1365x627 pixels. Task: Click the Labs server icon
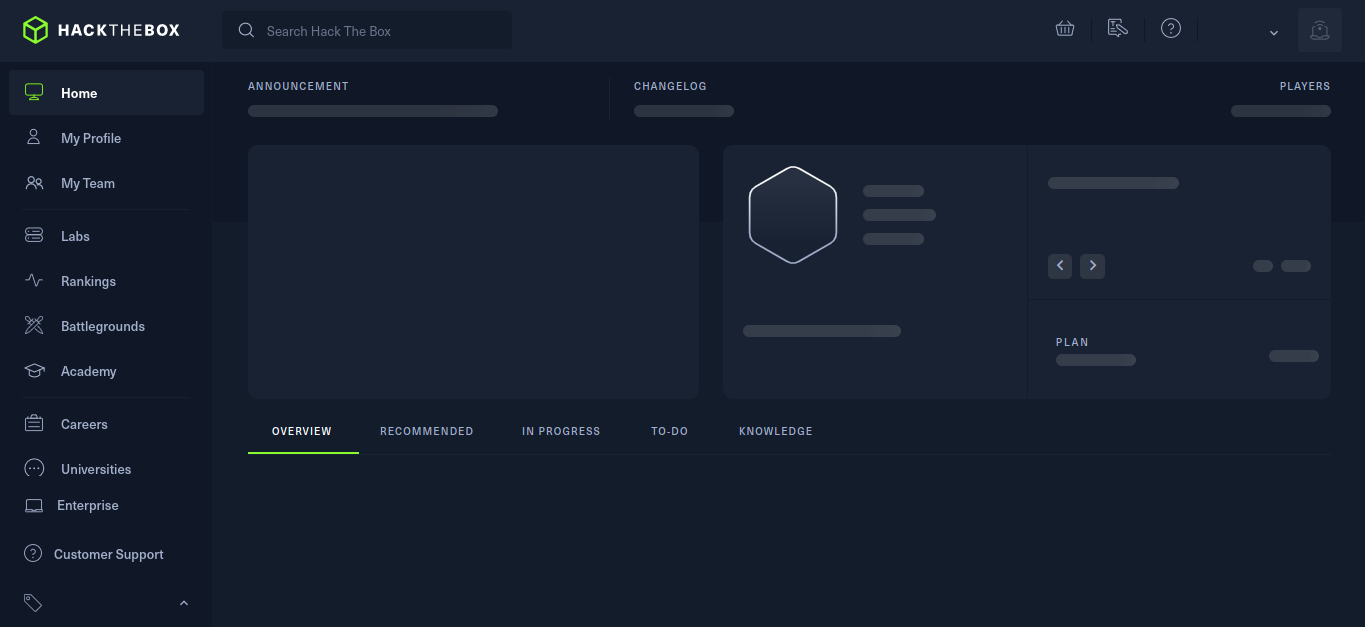(34, 236)
